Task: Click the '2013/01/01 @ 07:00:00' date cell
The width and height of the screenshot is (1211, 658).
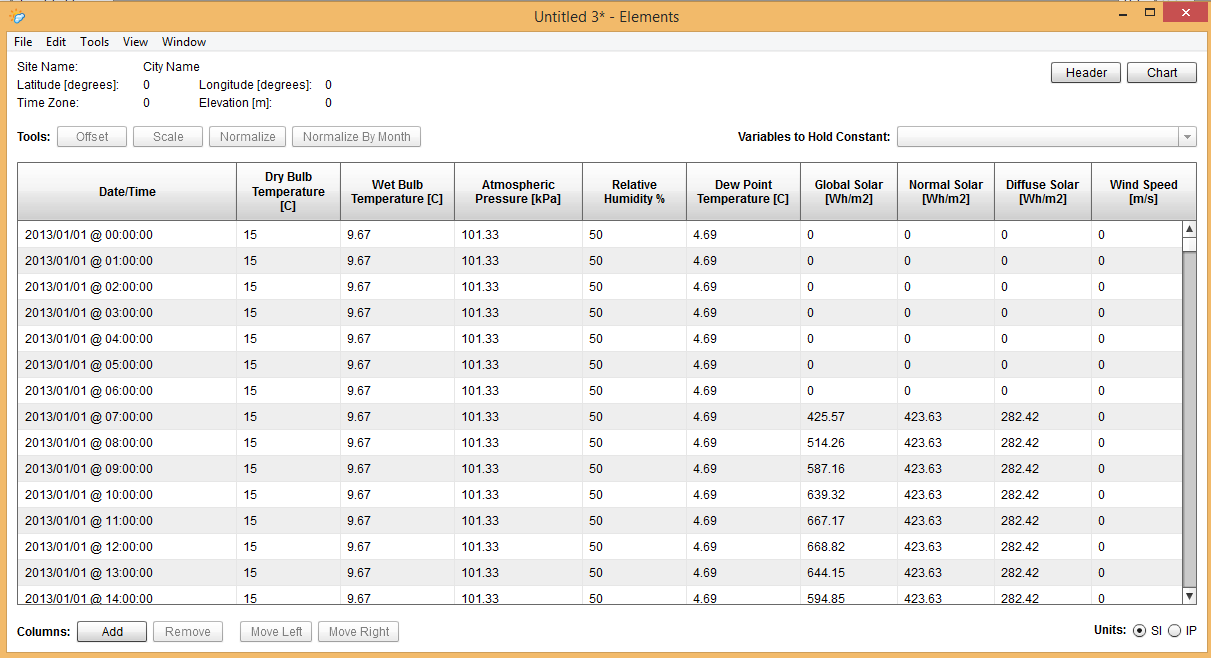Action: pos(127,417)
